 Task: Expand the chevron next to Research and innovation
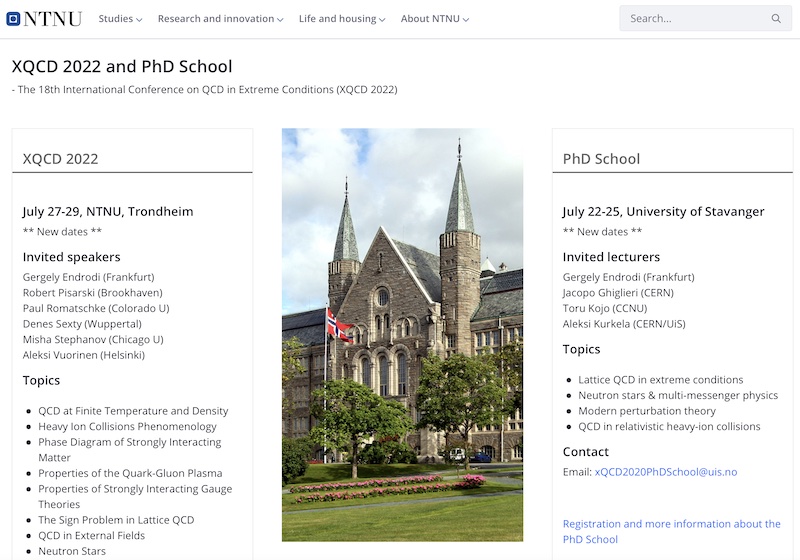pyautogui.click(x=280, y=20)
